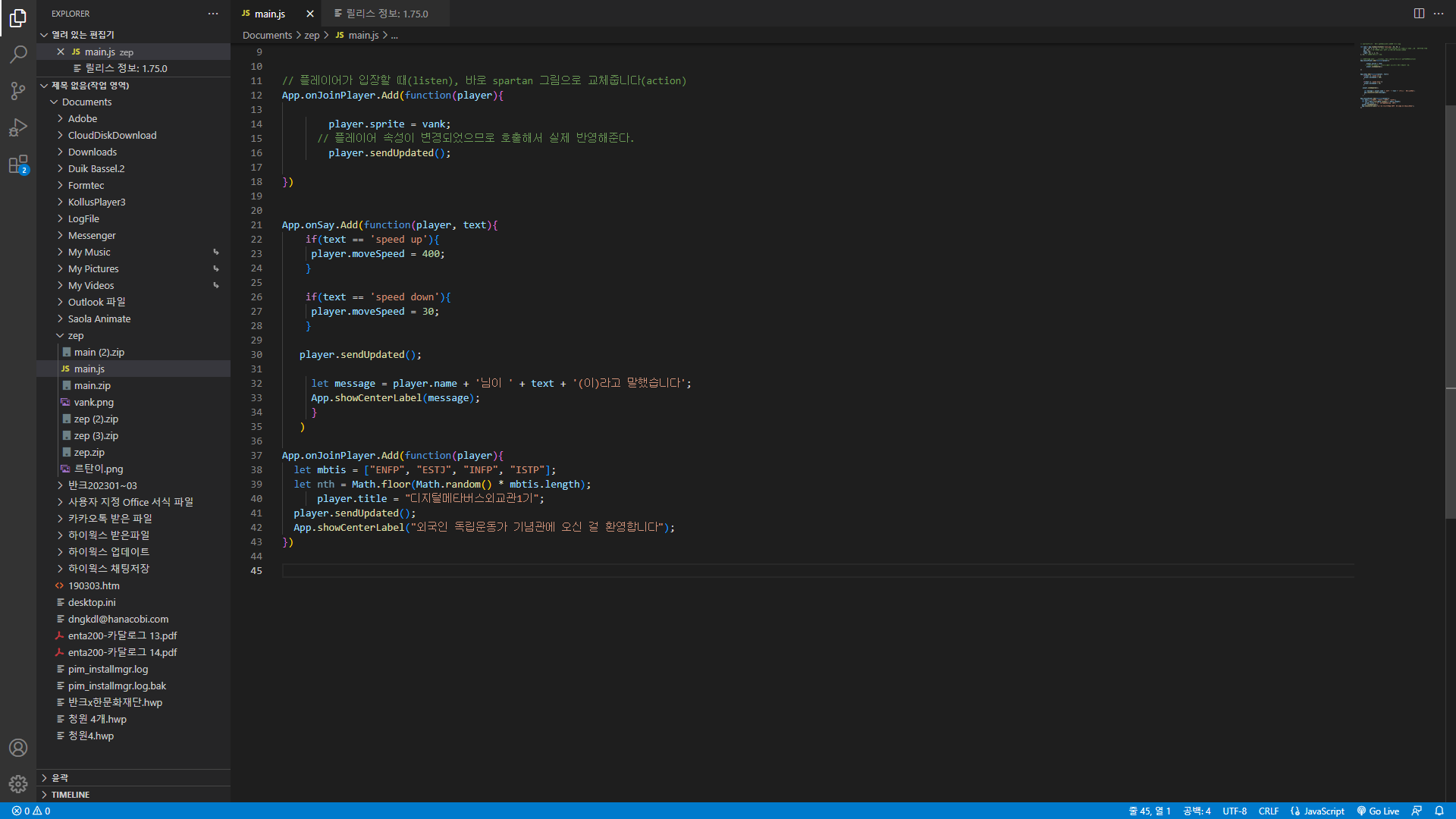Screen dimensions: 1456x819
Task: Switch to the 릴리스 정보: 1.75.0 tab
Action: 387,14
